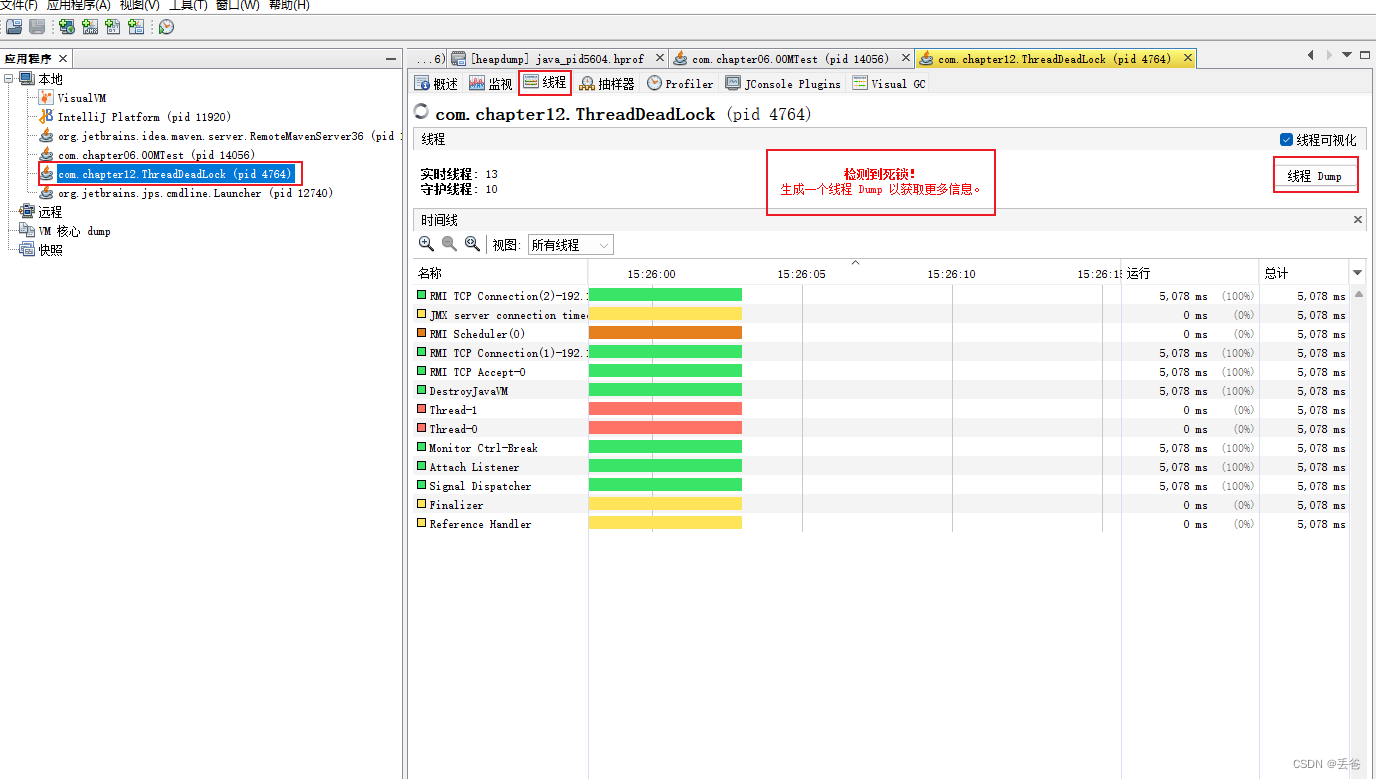Click the clock-shaped toolbar icon
The width and height of the screenshot is (1376, 779).
166,27
